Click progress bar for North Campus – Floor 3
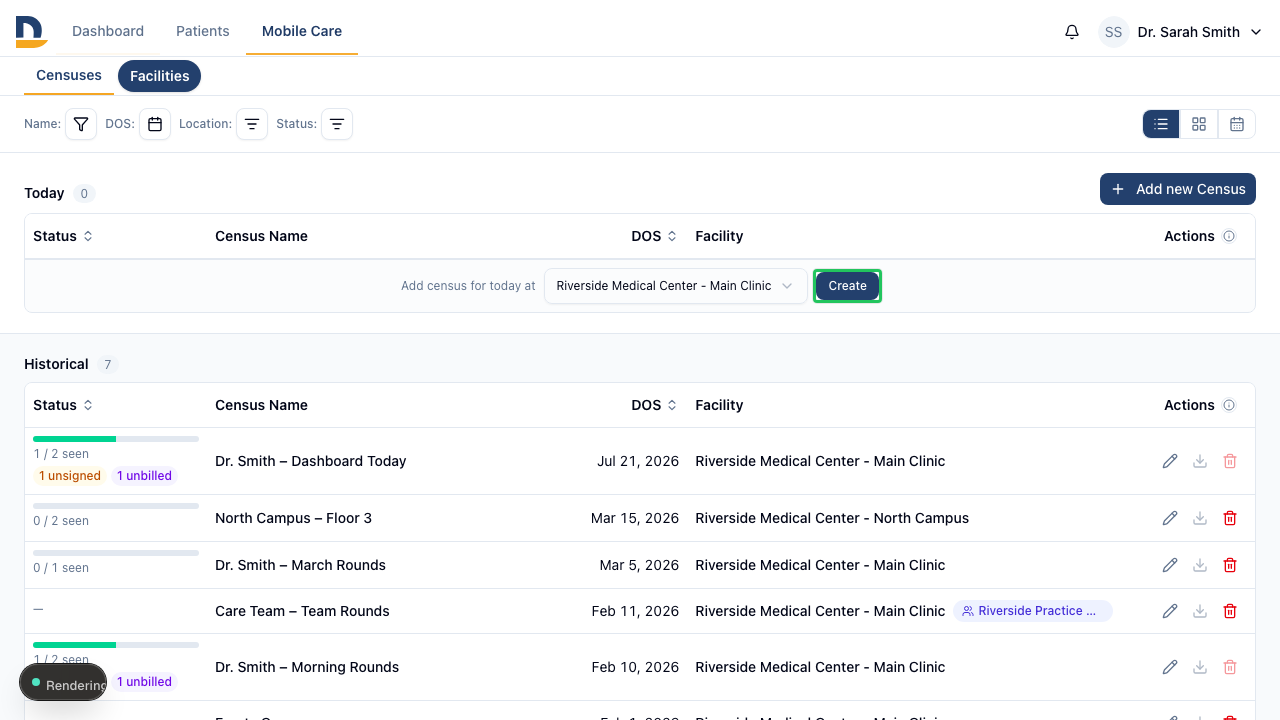The height and width of the screenshot is (720, 1280). [x=116, y=506]
